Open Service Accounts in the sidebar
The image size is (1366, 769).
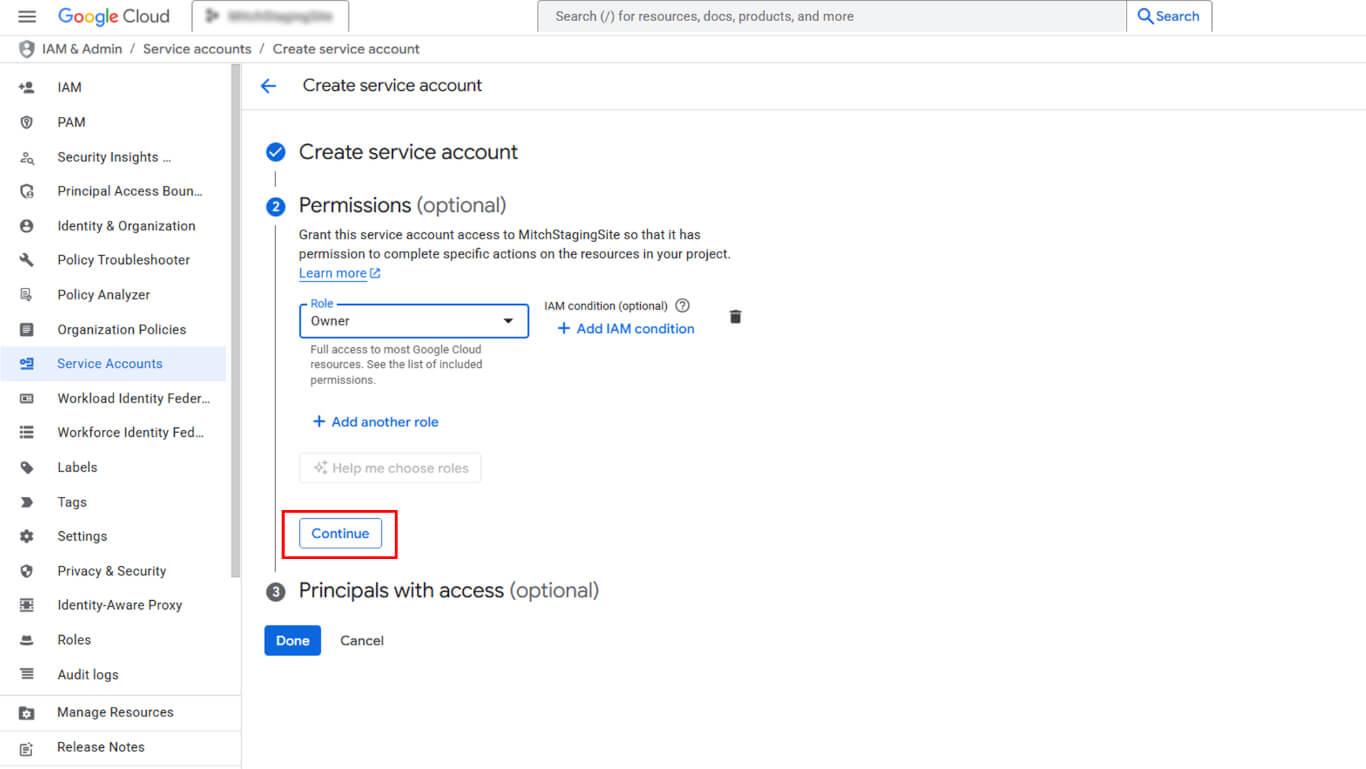[109, 364]
